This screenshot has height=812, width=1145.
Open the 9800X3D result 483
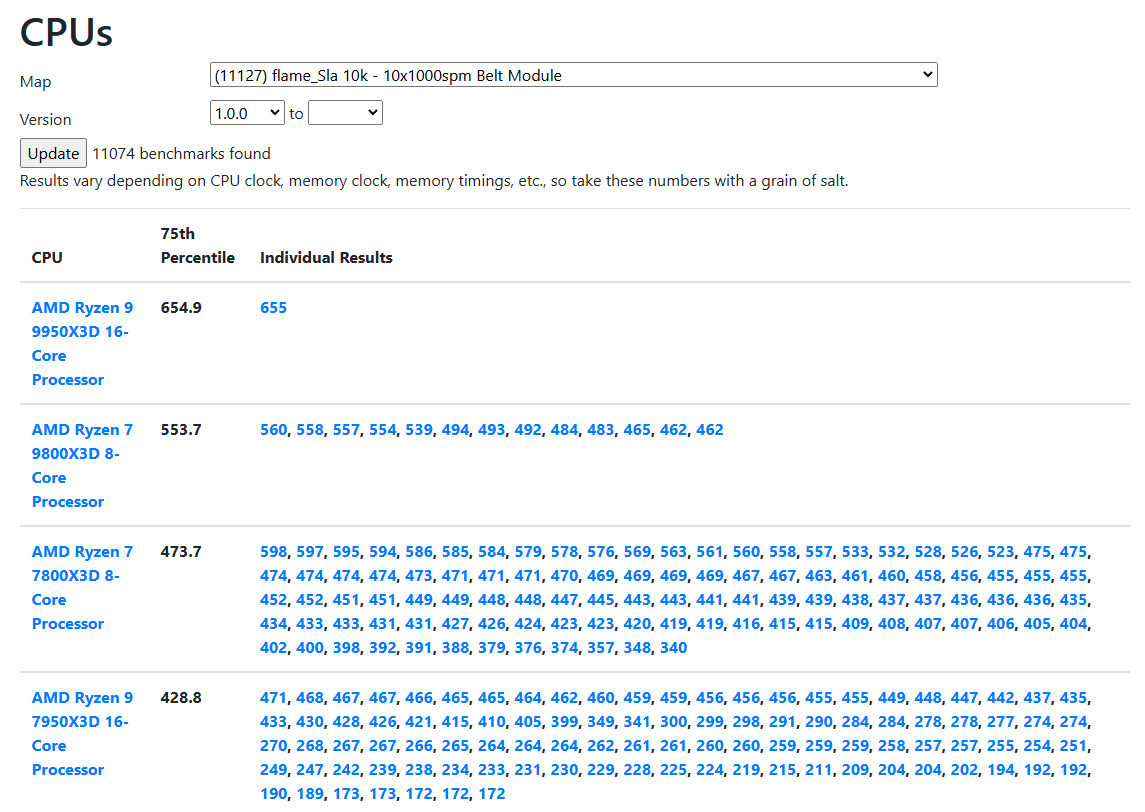[600, 429]
